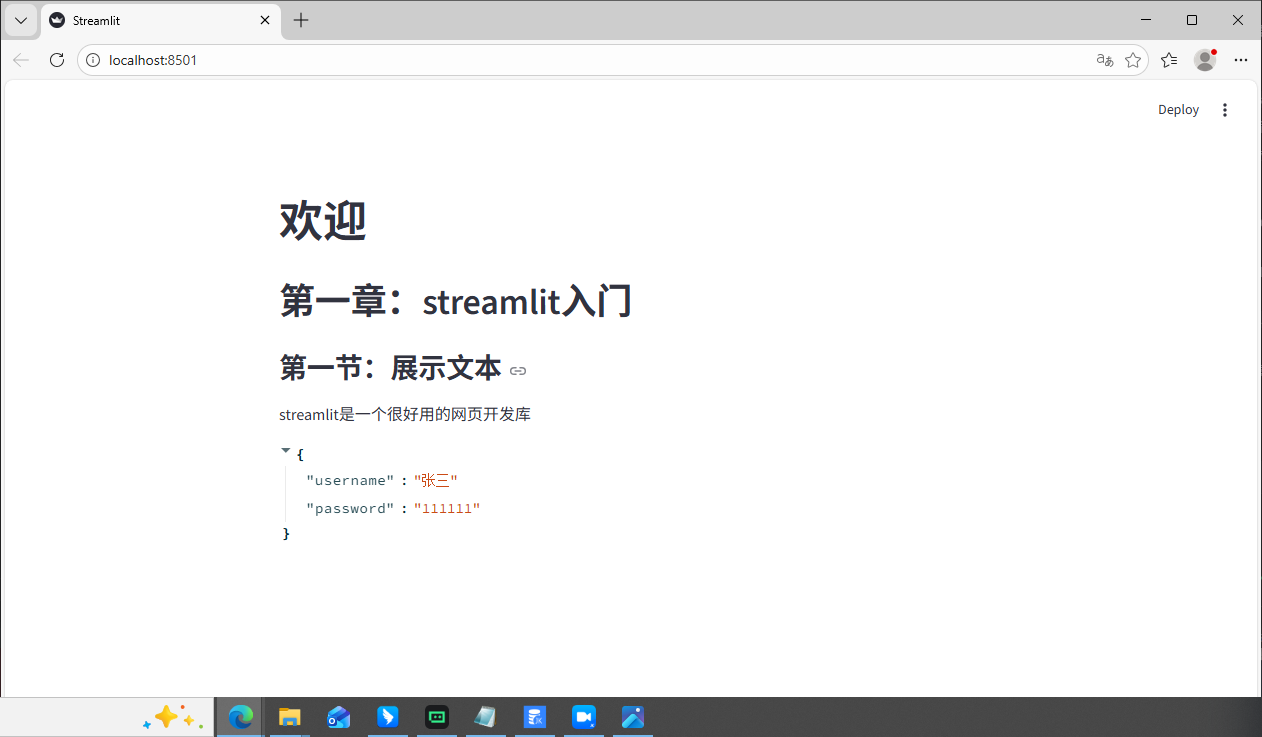Open the video meeting app on taskbar

[584, 717]
